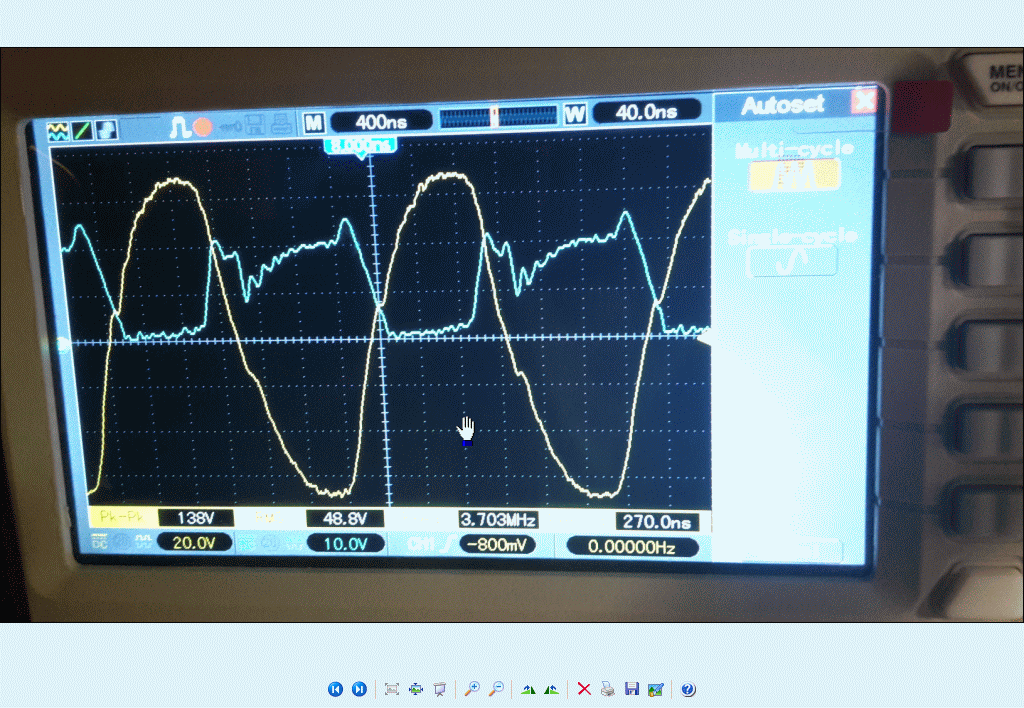Click the 400ns main timebase readout
This screenshot has height=708, width=1024.
381,122
